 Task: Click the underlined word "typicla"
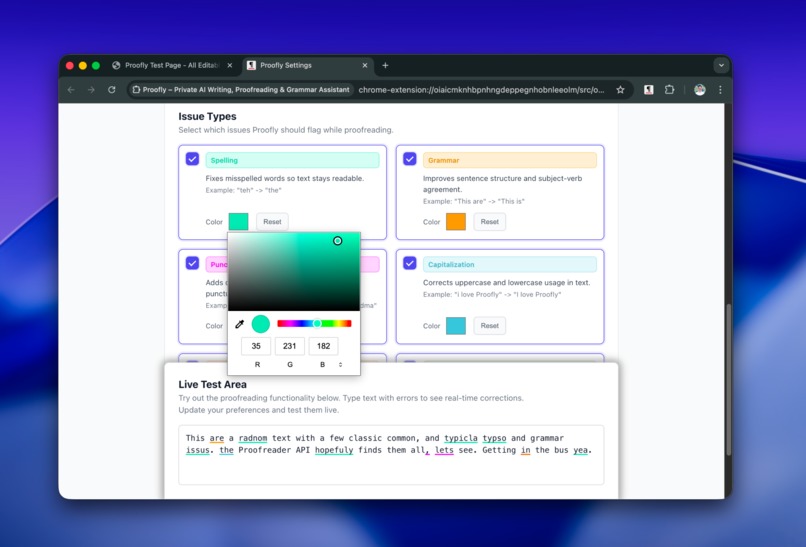[461, 438]
